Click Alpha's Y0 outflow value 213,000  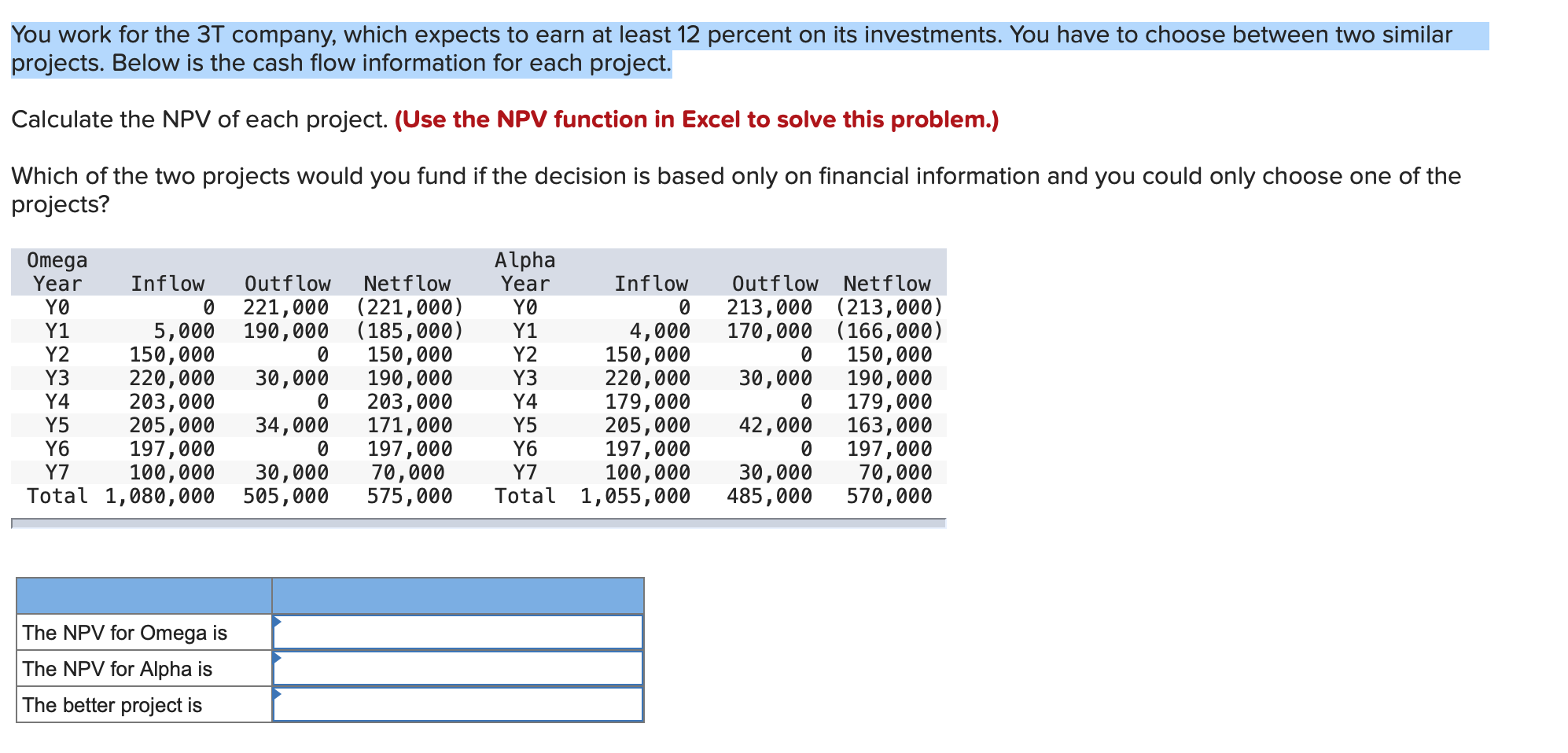point(770,307)
